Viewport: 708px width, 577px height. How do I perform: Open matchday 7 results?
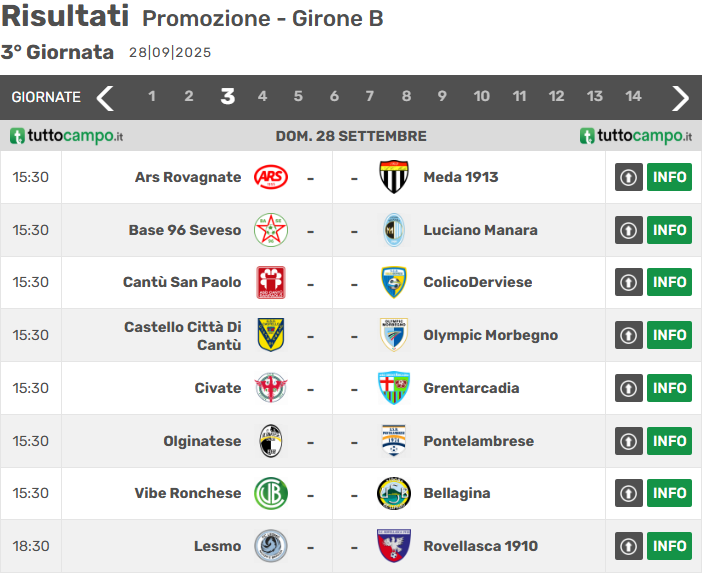click(370, 97)
